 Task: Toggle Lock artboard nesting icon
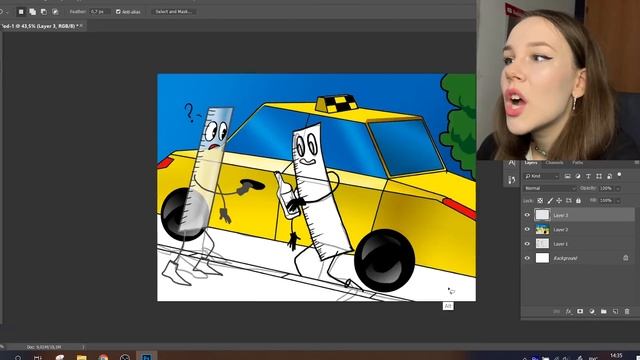pos(569,200)
